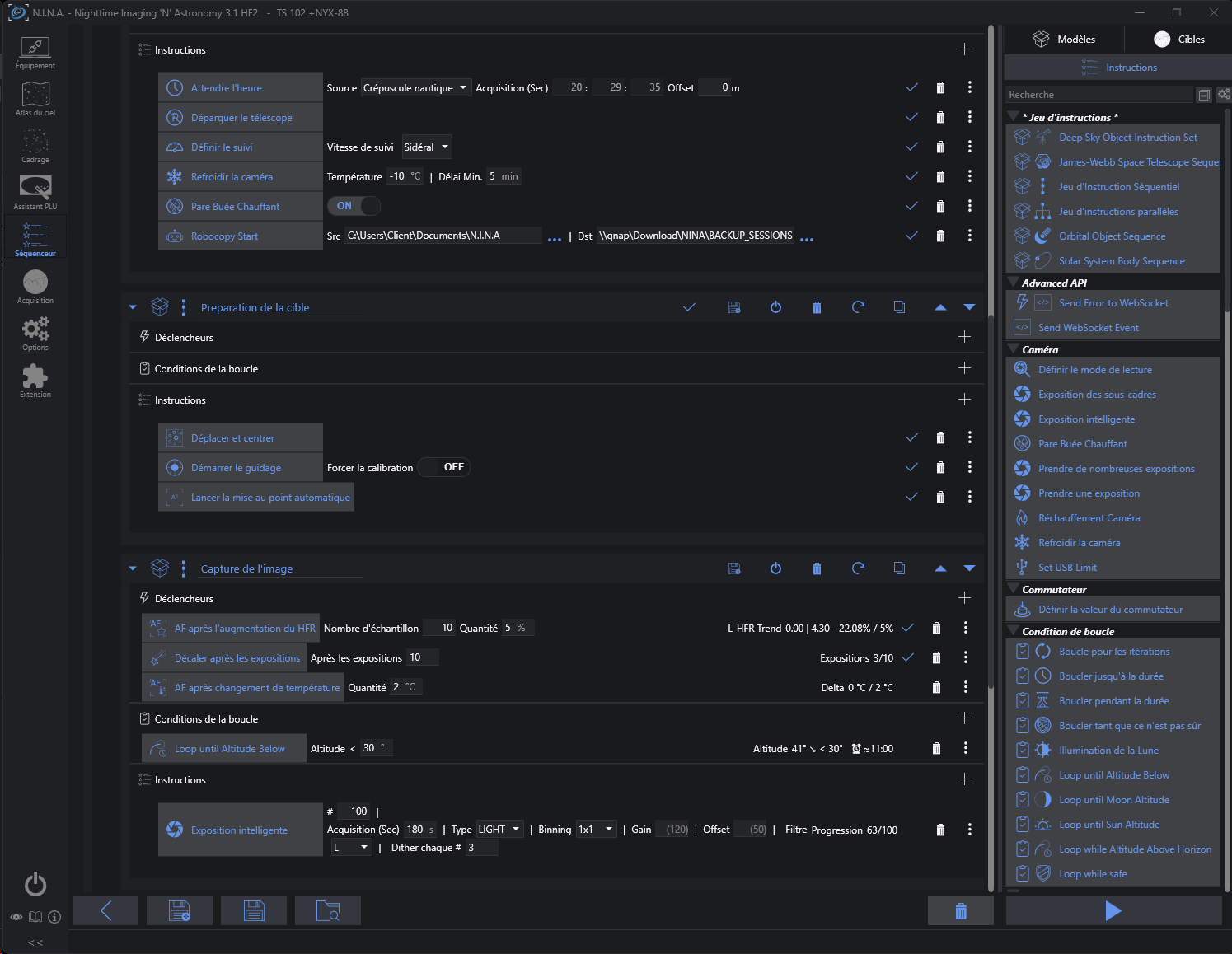Screen dimensions: 1232x954
Task: Click the back arrow button
Action: coord(105,910)
